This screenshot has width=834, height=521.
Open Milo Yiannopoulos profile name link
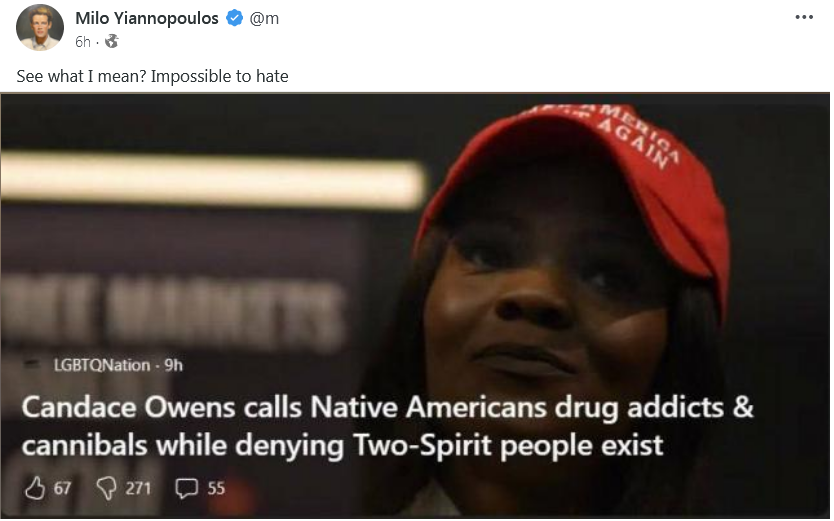pyautogui.click(x=147, y=18)
